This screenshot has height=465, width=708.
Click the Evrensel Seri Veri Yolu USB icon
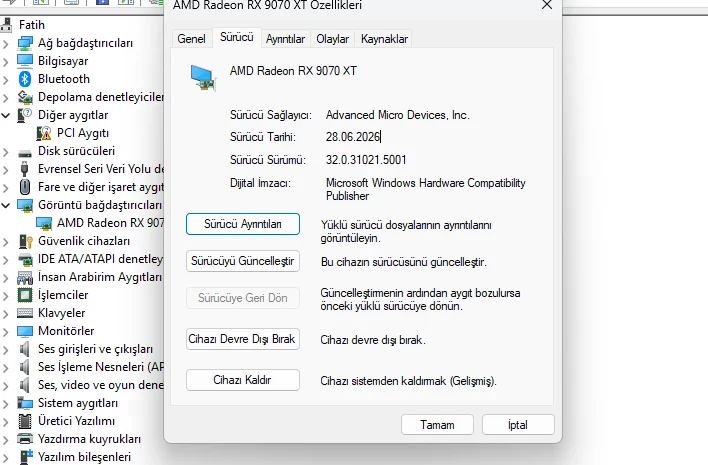[25, 169]
